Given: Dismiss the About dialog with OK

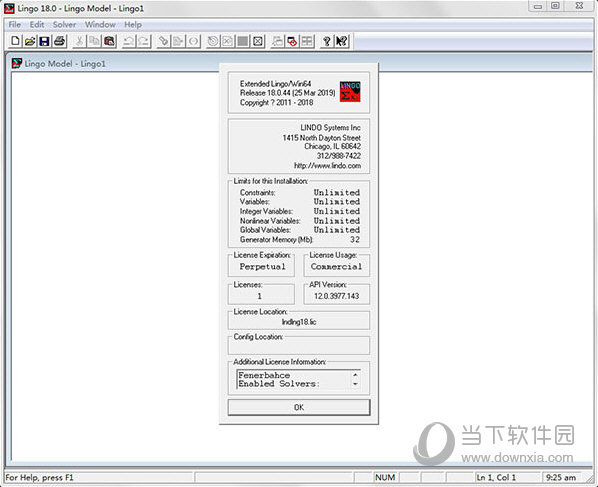Looking at the screenshot, I should coord(299,407).
